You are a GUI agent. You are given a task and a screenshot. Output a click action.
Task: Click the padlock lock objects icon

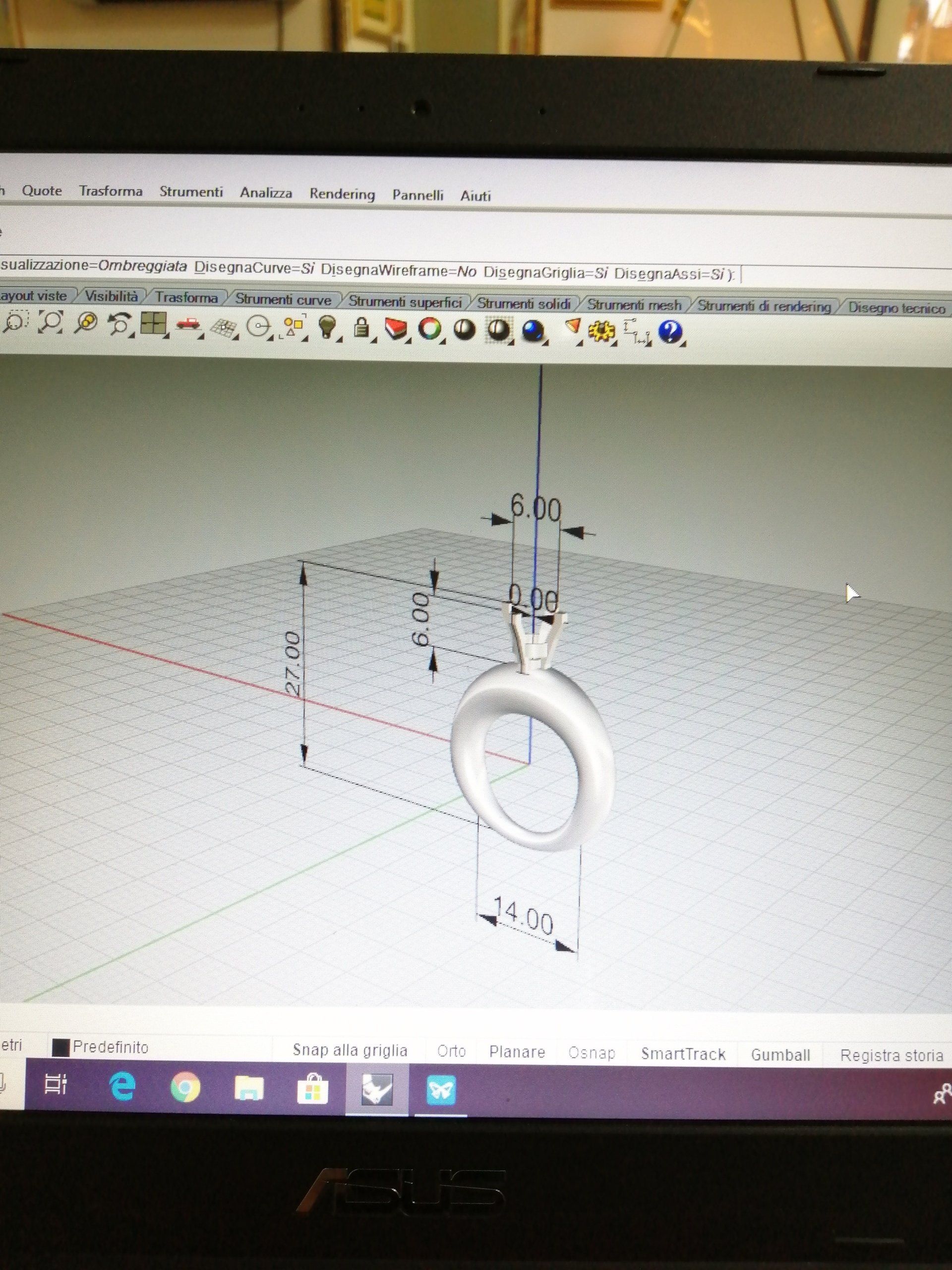(x=361, y=328)
